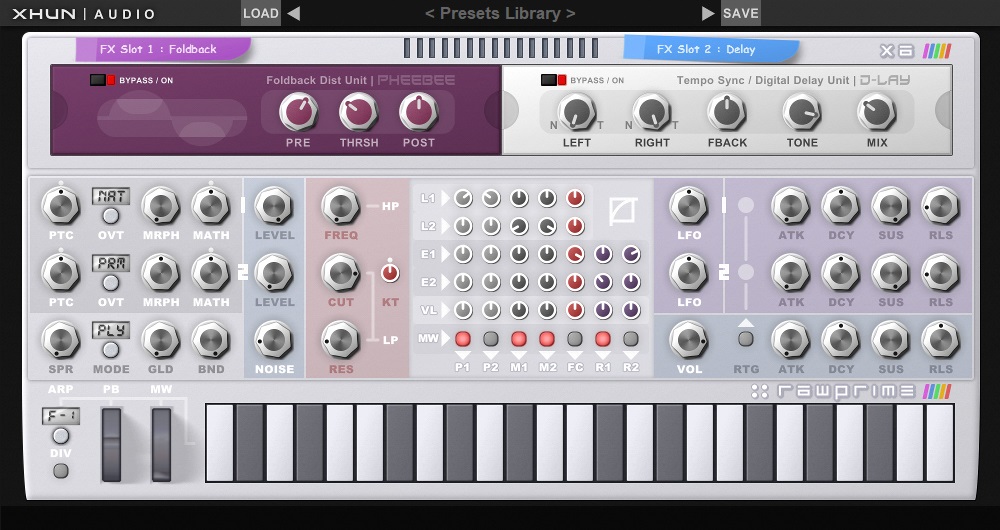Click the Foldback PRE knob

pyautogui.click(x=297, y=112)
